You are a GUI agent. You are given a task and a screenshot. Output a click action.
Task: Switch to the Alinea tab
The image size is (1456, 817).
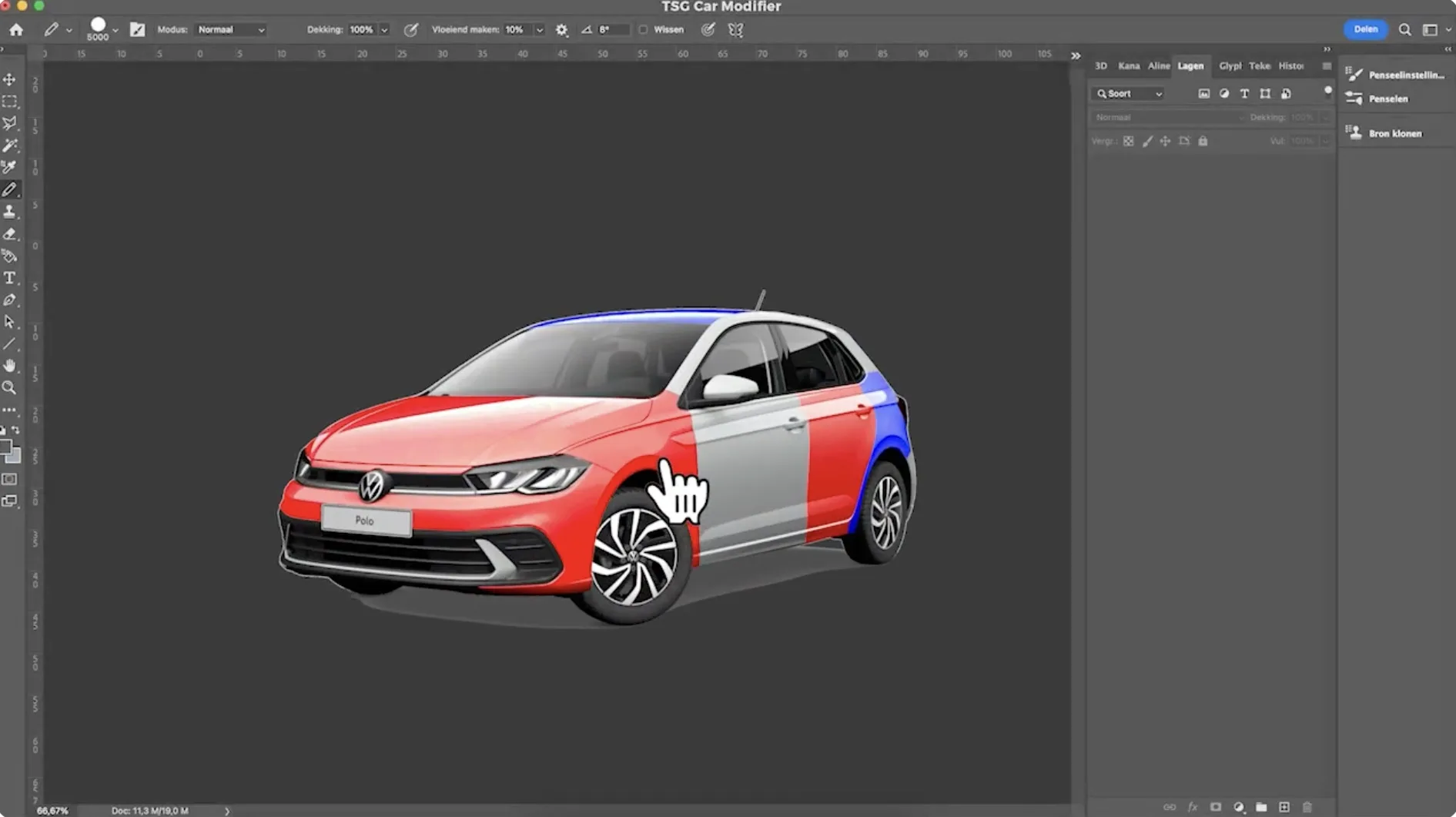click(1159, 66)
